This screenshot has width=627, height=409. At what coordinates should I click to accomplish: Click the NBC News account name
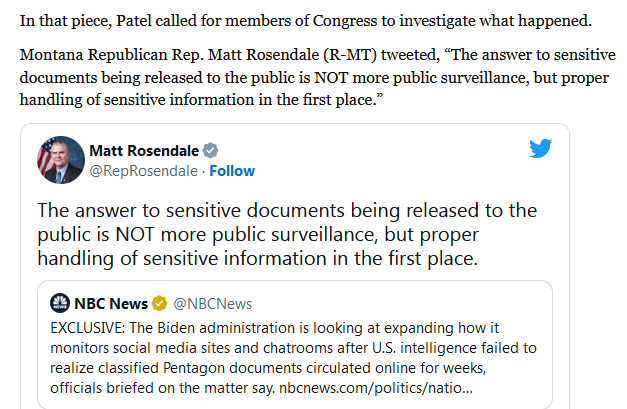[111, 303]
